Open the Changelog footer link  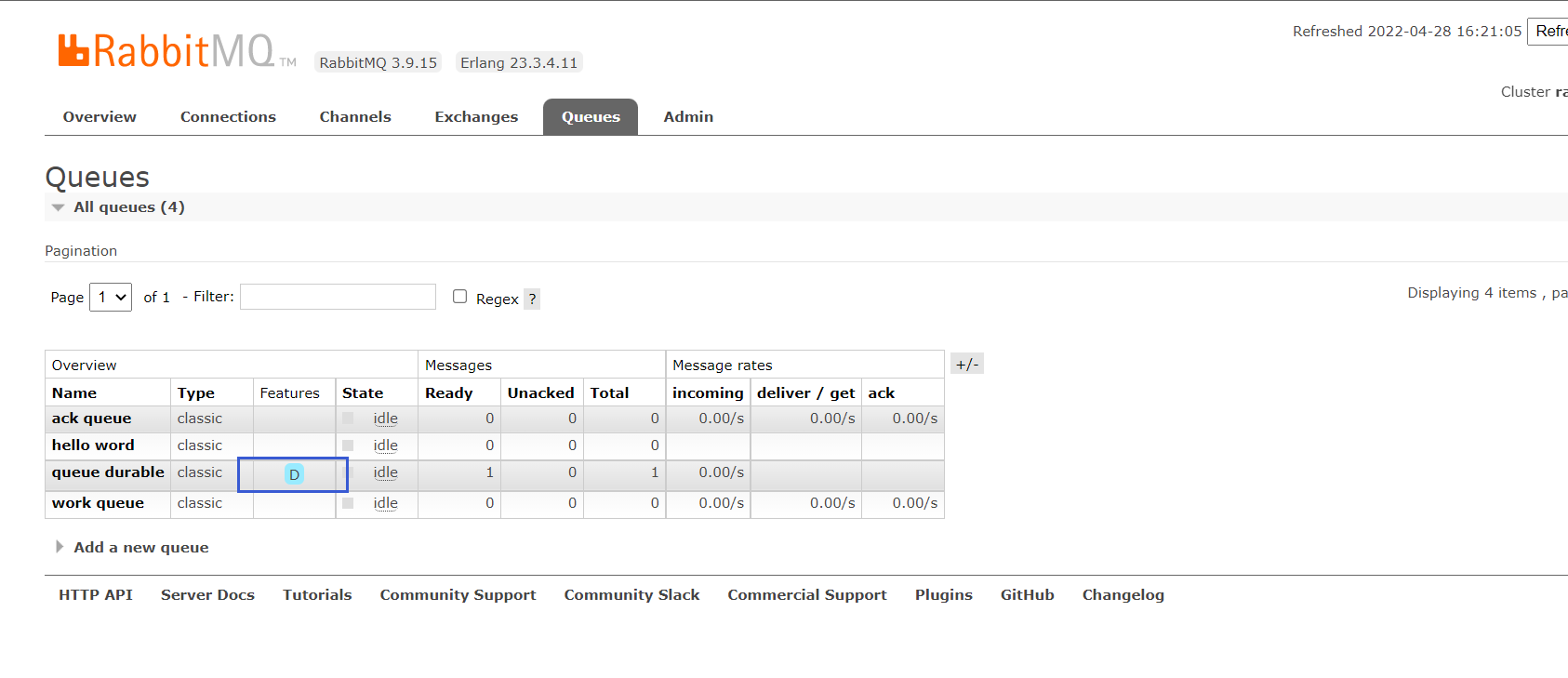point(1123,595)
